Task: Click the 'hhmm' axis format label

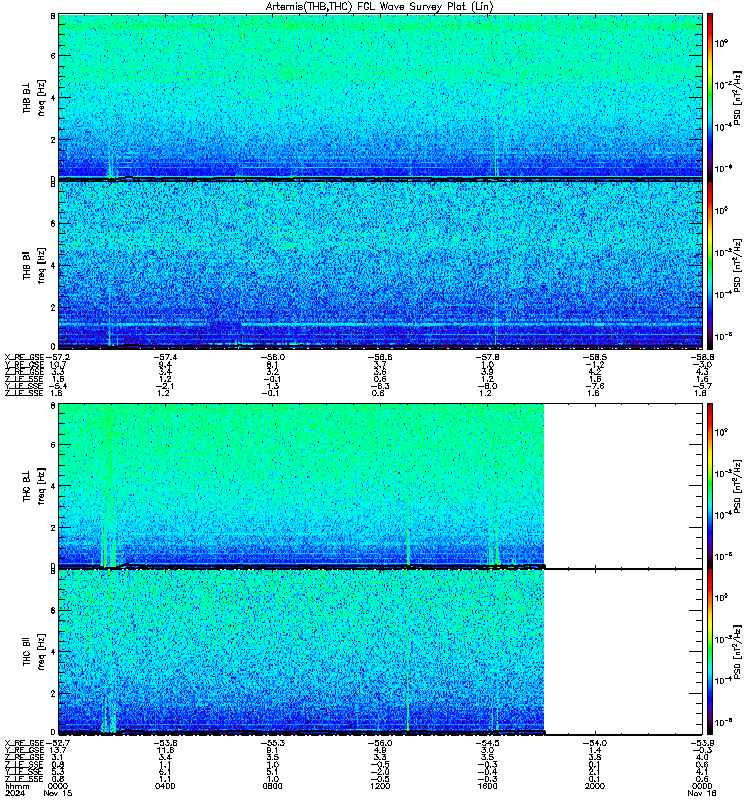Action: tap(15, 786)
